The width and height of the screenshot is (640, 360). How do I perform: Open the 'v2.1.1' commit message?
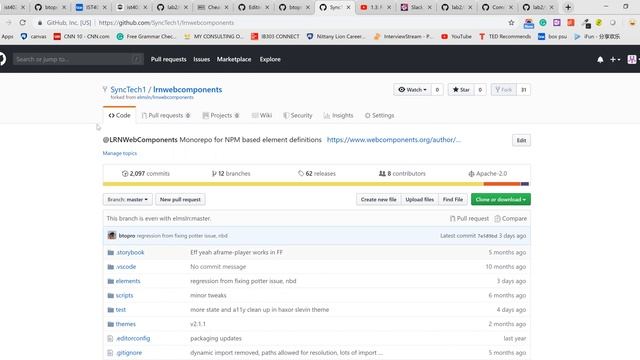coord(198,324)
